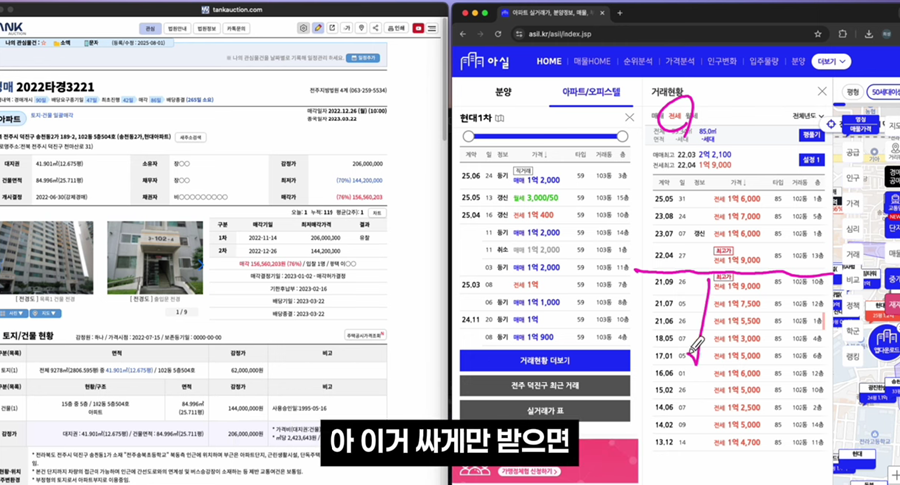Open 가격분석 in Asil navigation
Viewport: 900px width, 485px height.
point(680,61)
